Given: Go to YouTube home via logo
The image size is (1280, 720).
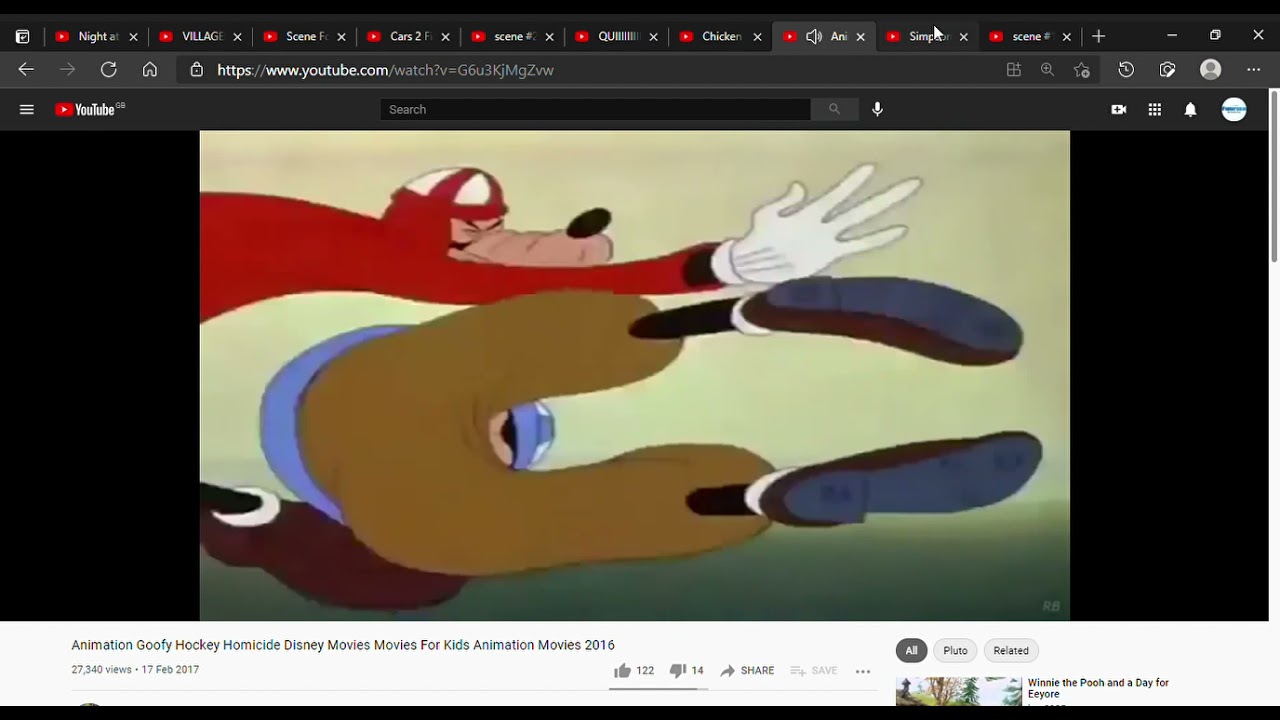Looking at the screenshot, I should click(x=89, y=110).
